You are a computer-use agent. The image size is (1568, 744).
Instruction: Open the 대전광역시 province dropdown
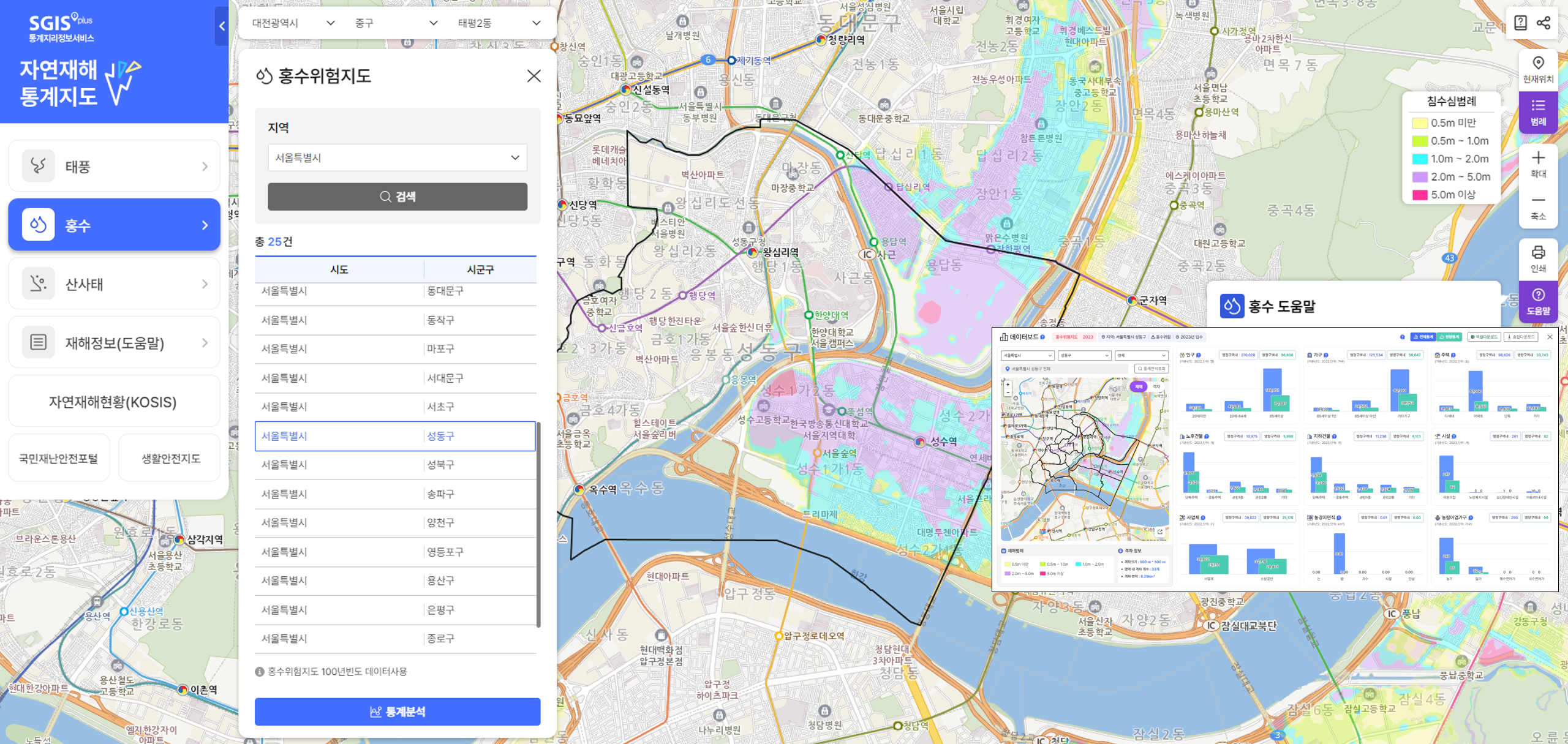pos(293,23)
